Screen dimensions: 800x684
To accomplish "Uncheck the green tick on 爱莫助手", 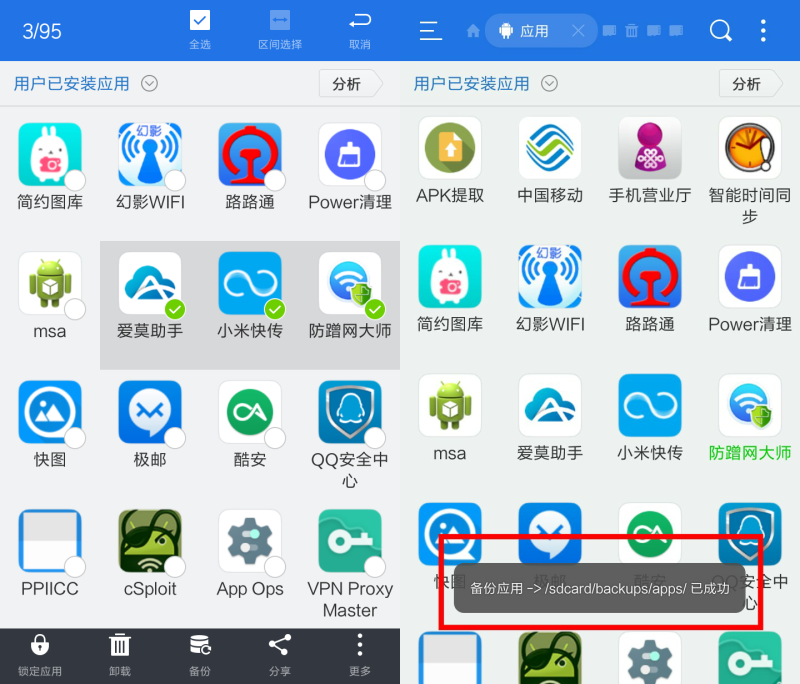I will tap(175, 309).
